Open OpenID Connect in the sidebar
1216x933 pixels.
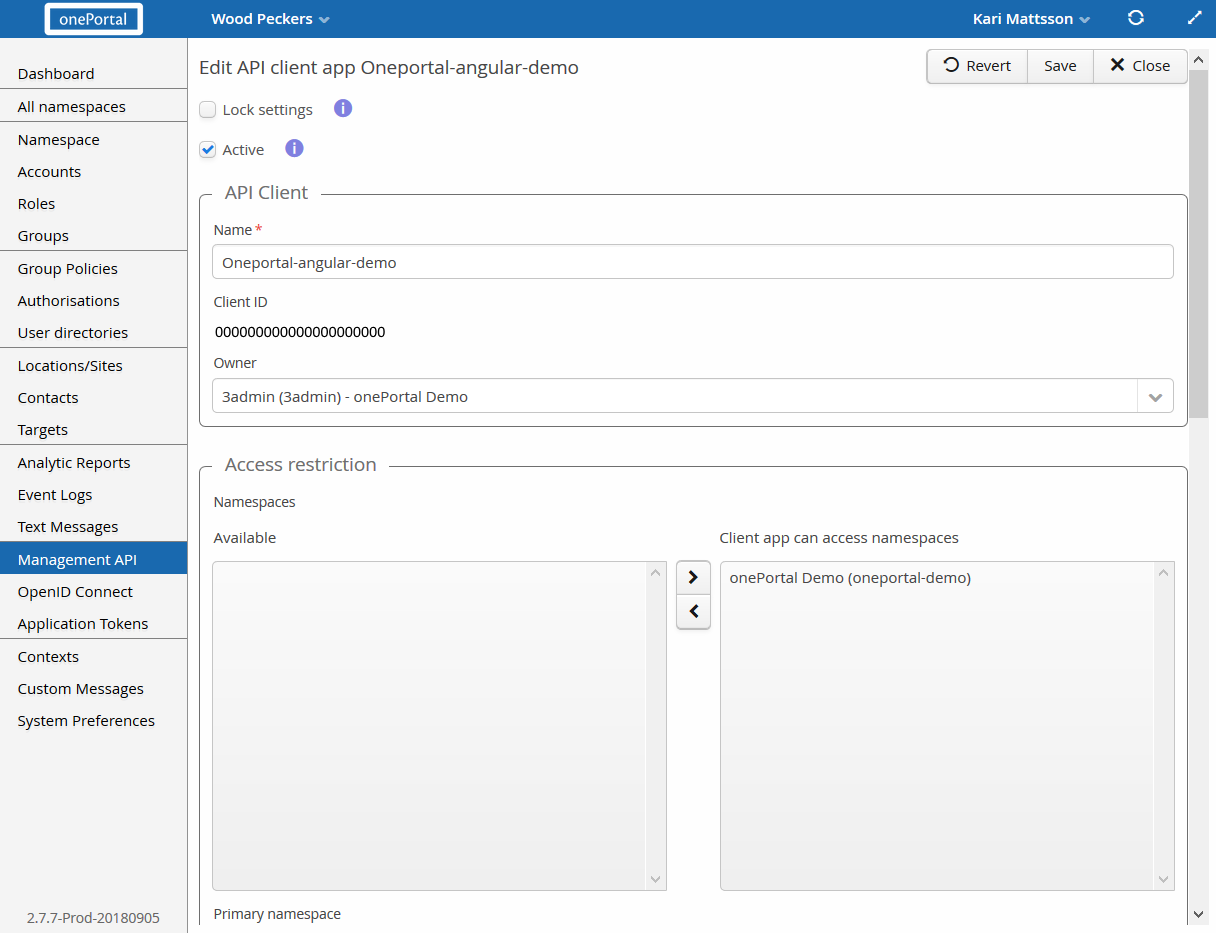tap(75, 592)
